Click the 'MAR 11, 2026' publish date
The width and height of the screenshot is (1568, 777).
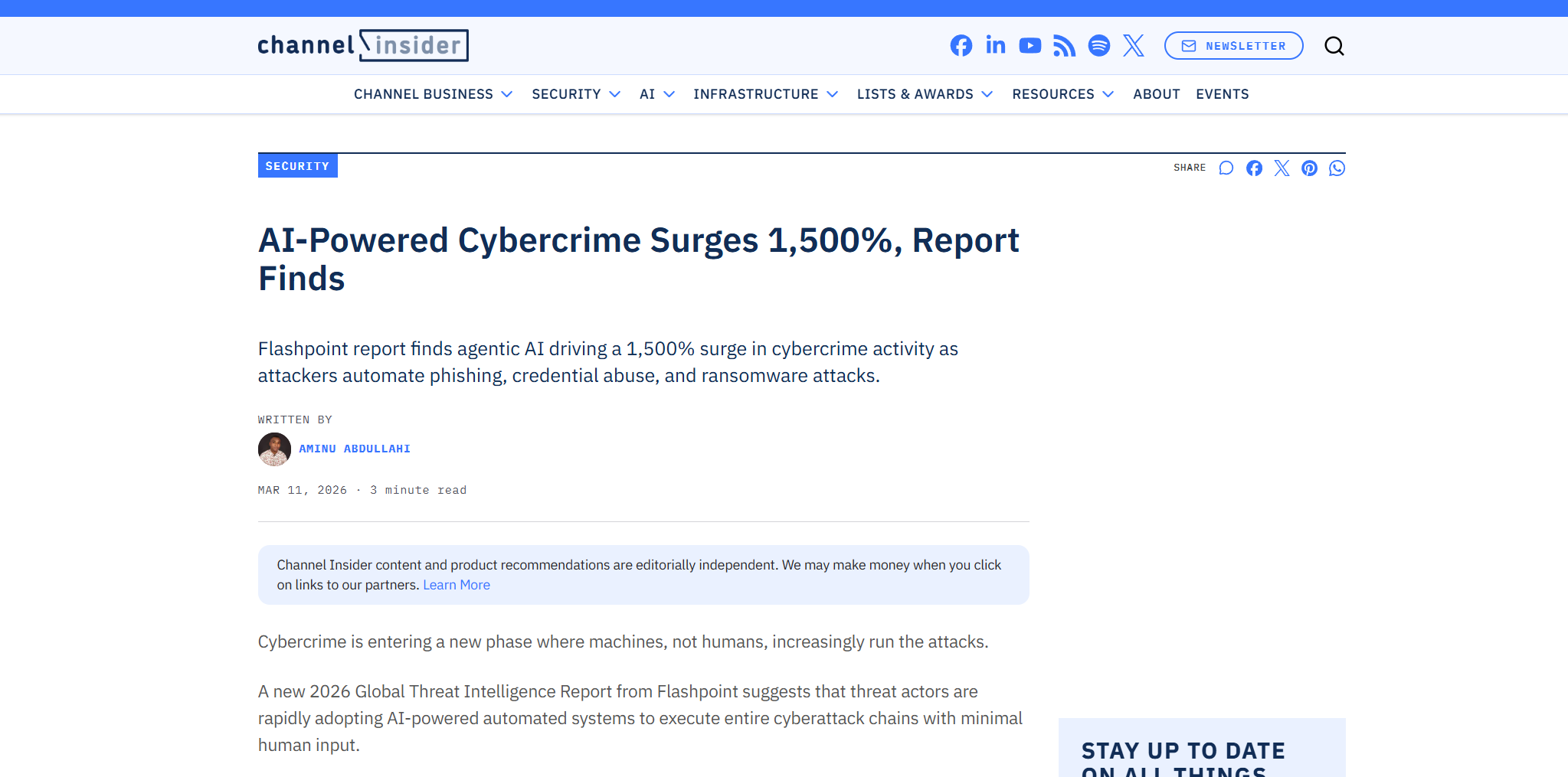click(x=303, y=490)
